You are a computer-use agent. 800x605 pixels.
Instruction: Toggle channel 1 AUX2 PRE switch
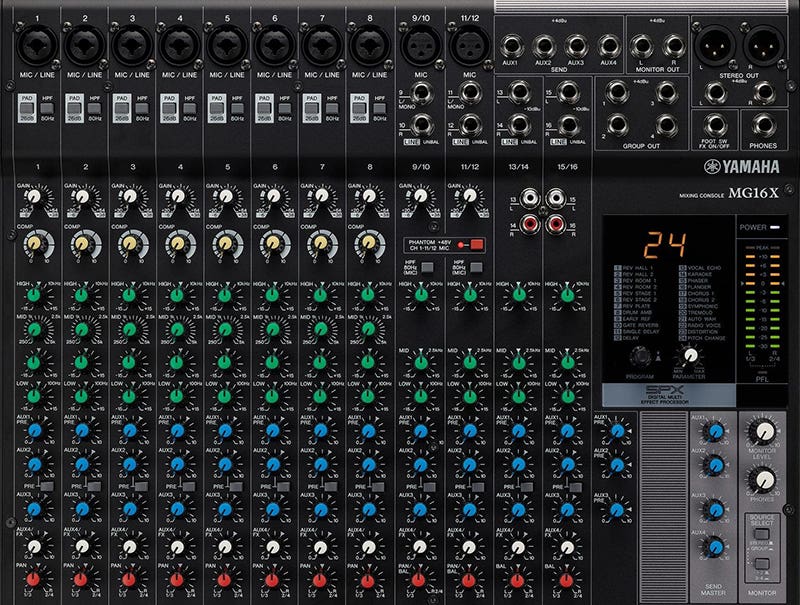(x=46, y=486)
